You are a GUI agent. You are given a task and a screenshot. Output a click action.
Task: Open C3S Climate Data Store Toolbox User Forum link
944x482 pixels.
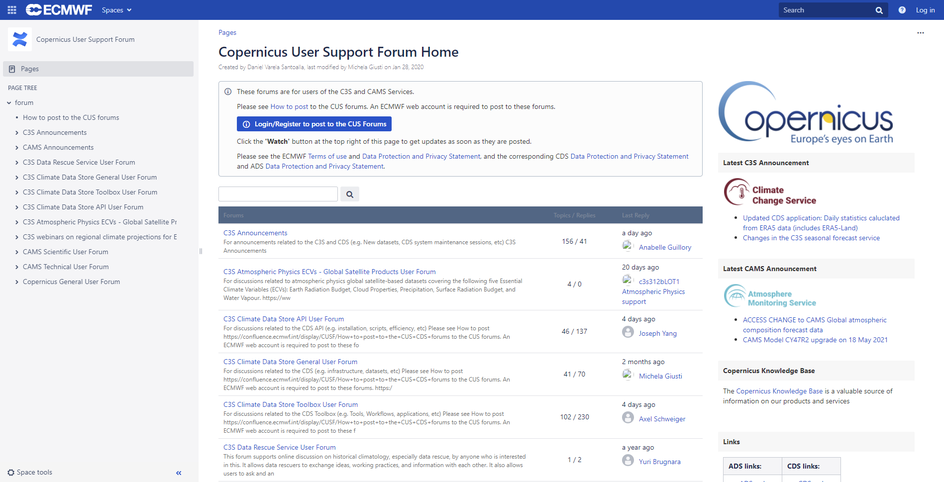click(x=291, y=404)
